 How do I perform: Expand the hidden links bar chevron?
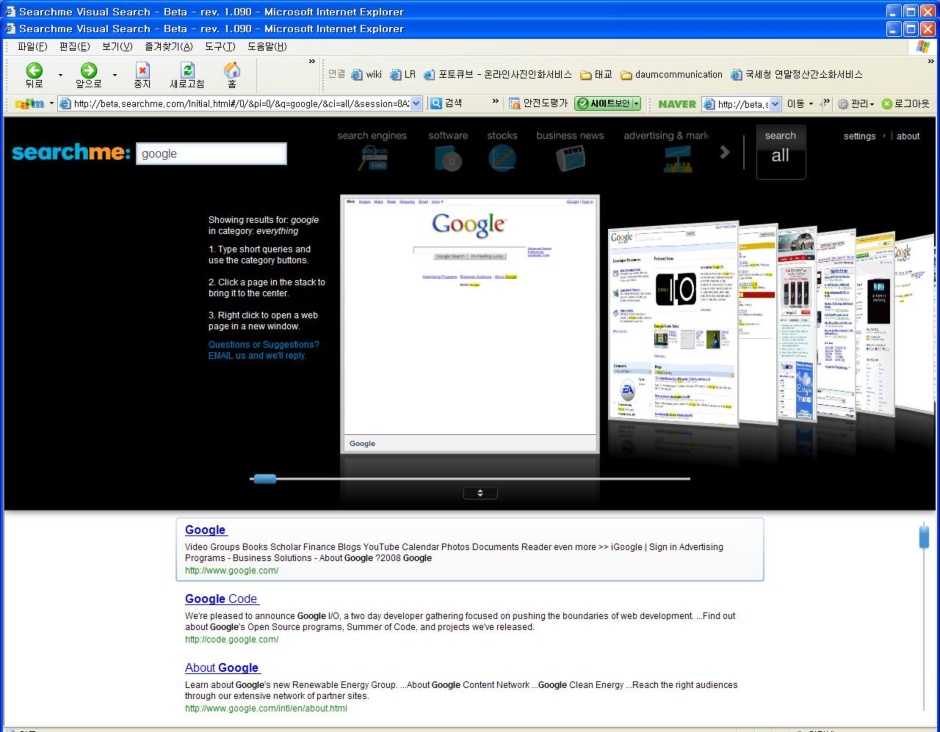(x=930, y=61)
